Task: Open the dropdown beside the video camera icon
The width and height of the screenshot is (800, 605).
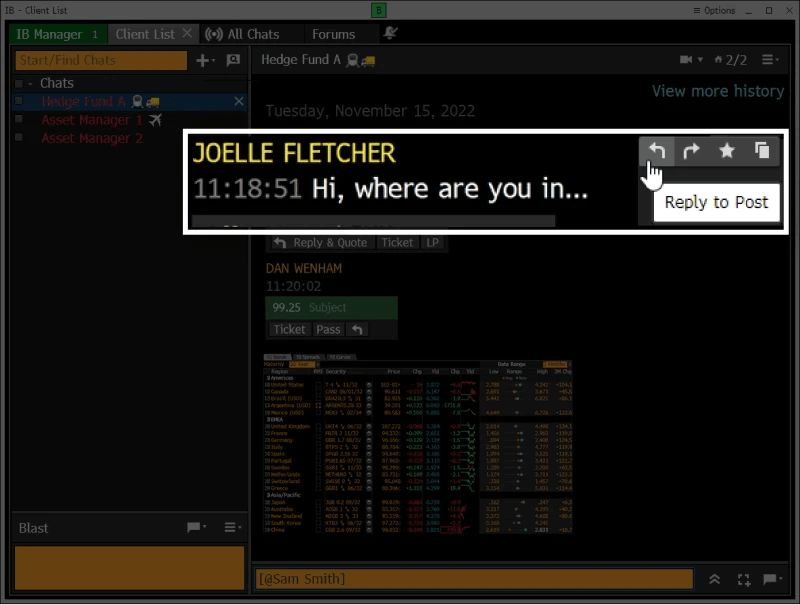Action: coord(700,60)
